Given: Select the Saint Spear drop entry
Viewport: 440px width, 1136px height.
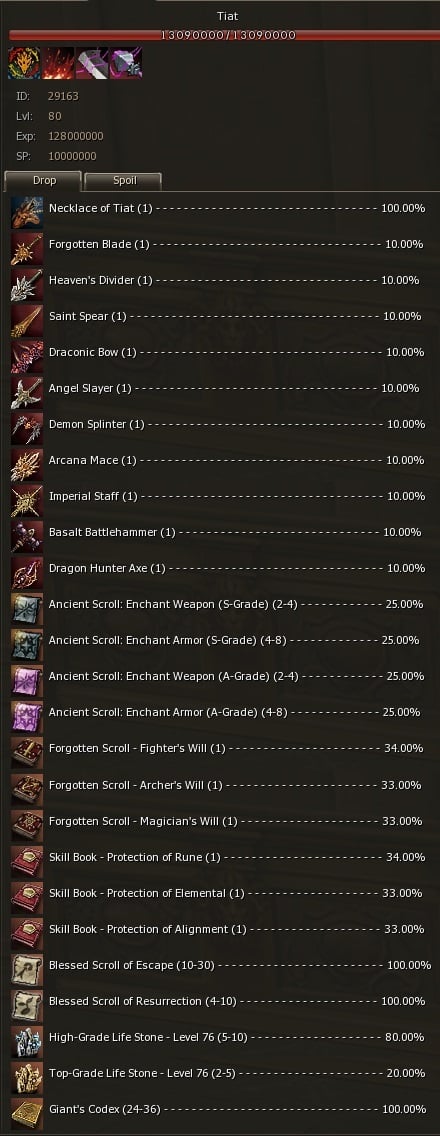Looking at the screenshot, I should point(220,317).
